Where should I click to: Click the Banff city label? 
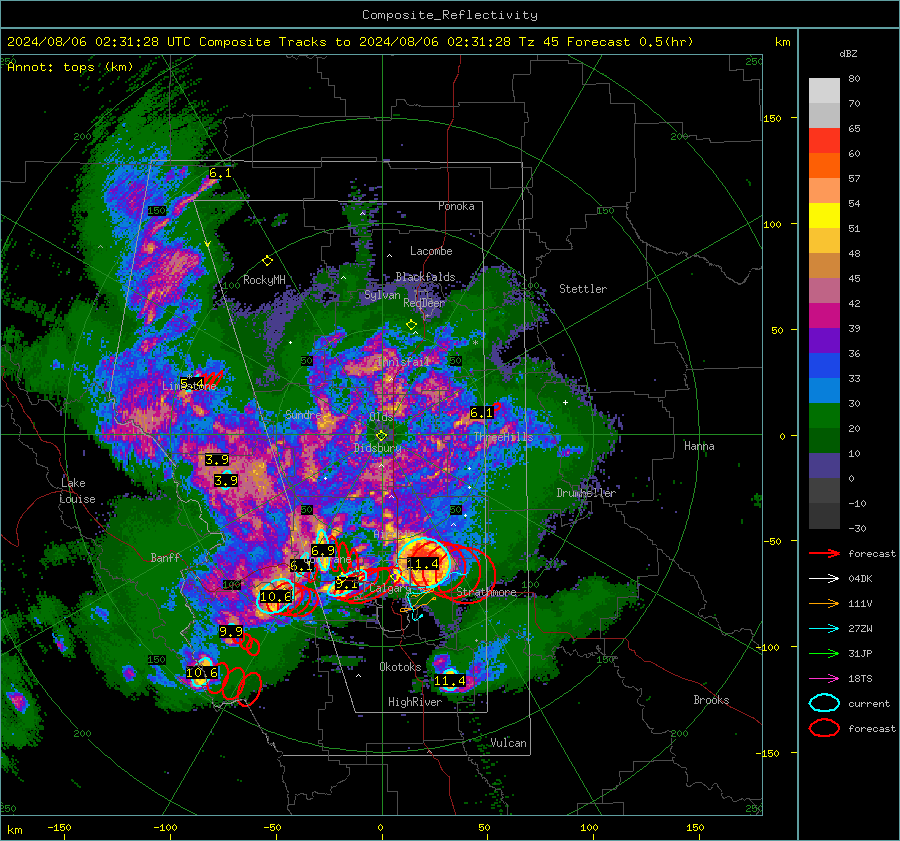165,558
